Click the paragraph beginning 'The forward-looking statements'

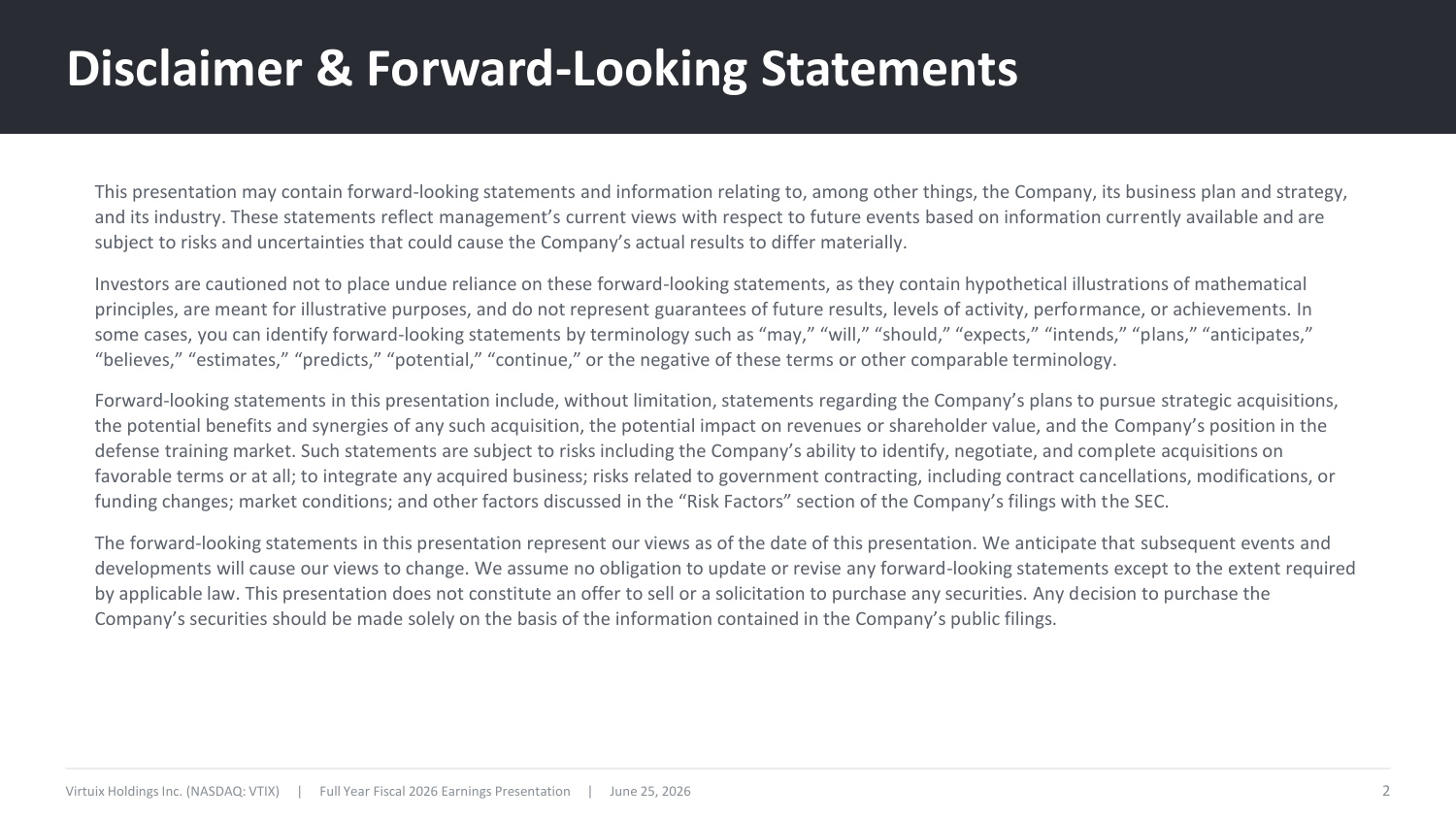tap(725, 580)
